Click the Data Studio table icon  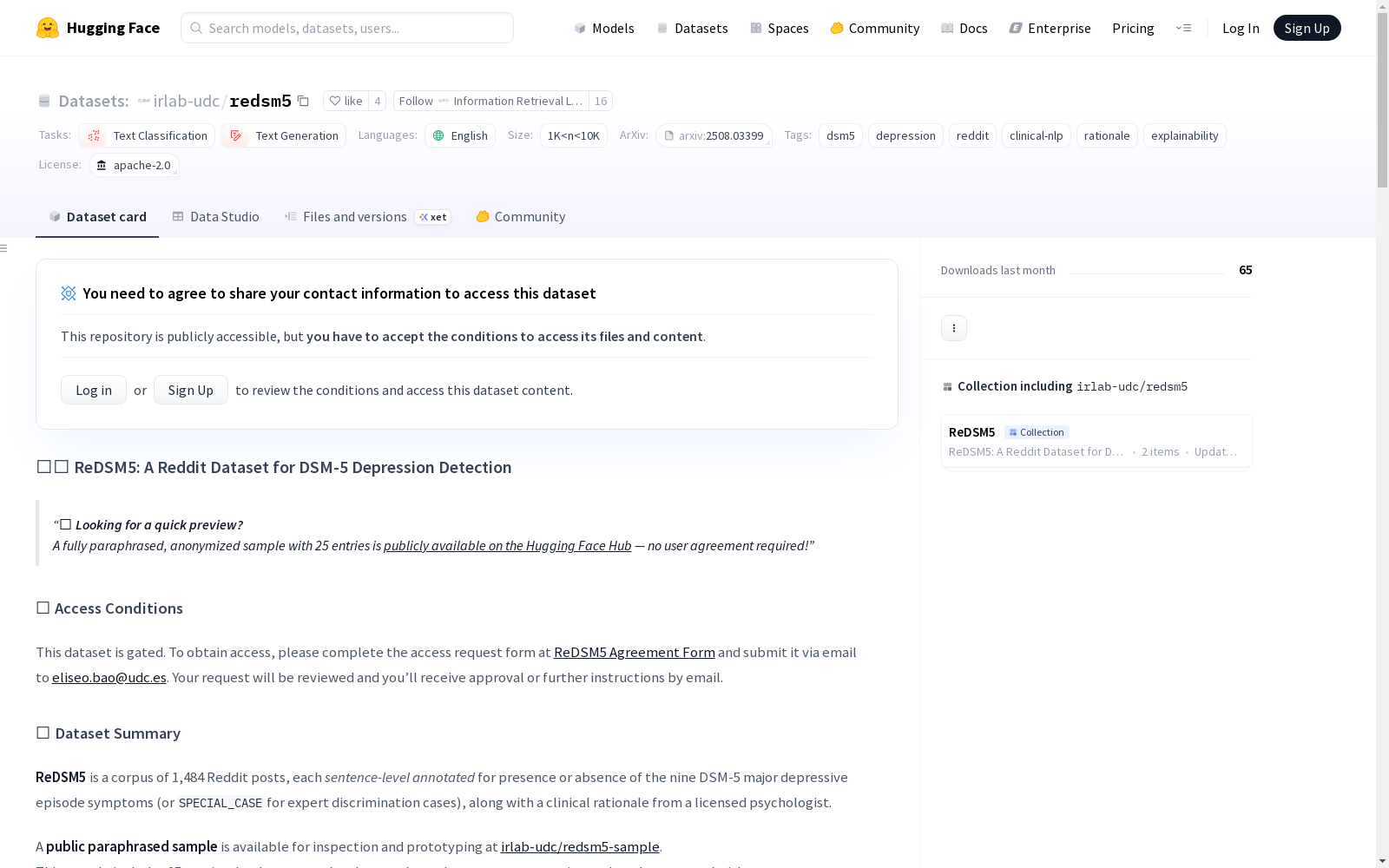[178, 216]
